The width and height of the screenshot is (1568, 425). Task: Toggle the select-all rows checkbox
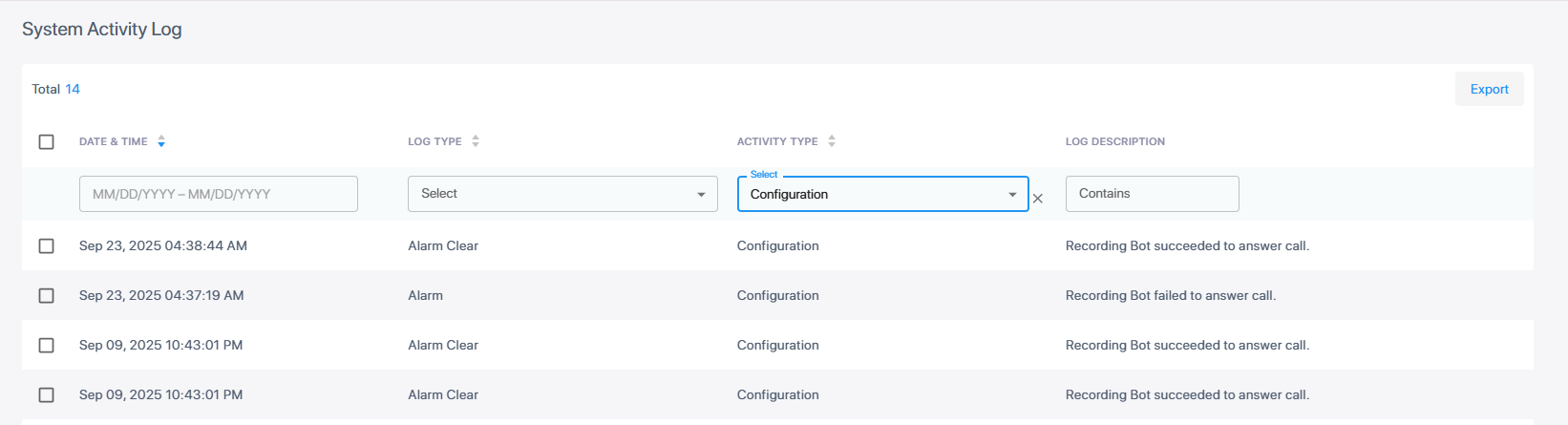click(x=46, y=141)
